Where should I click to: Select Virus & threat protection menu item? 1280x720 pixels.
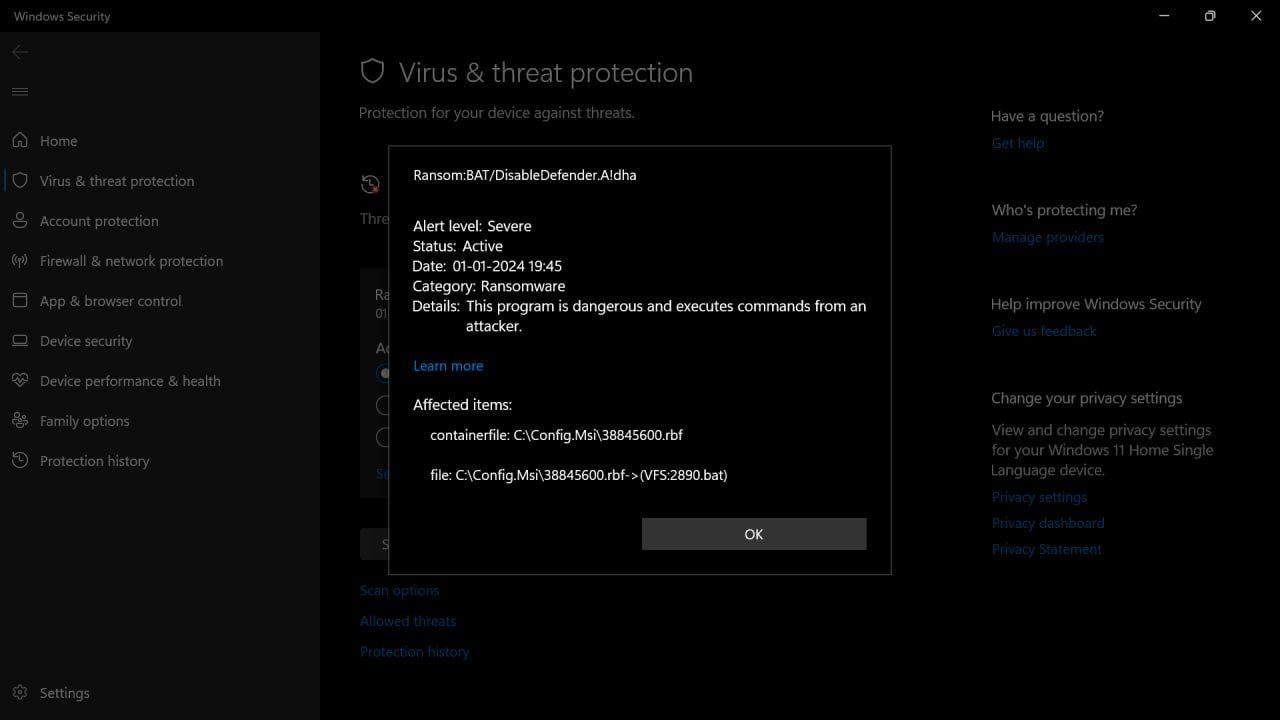116,181
